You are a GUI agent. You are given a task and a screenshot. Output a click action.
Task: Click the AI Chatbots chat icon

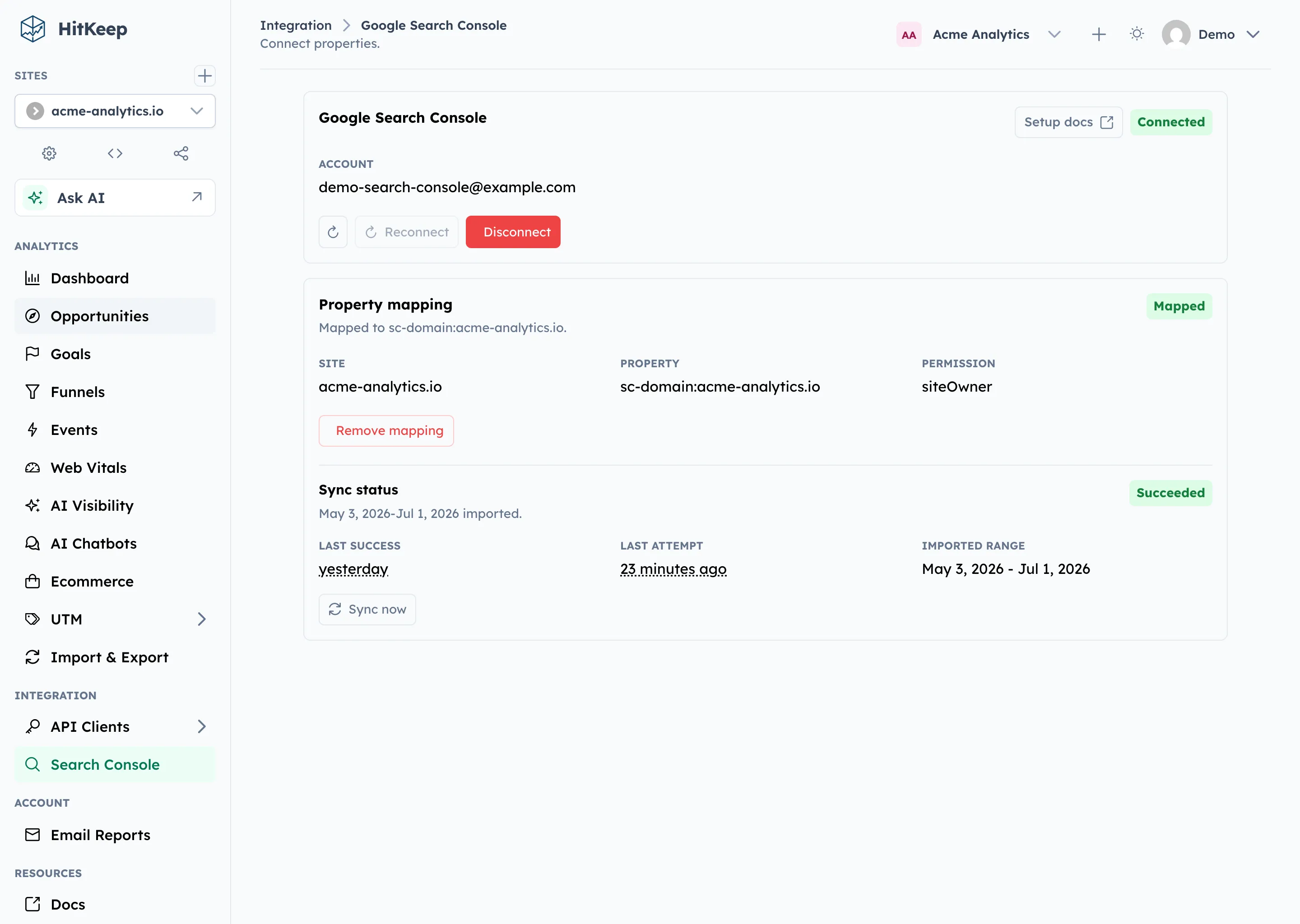[32, 543]
